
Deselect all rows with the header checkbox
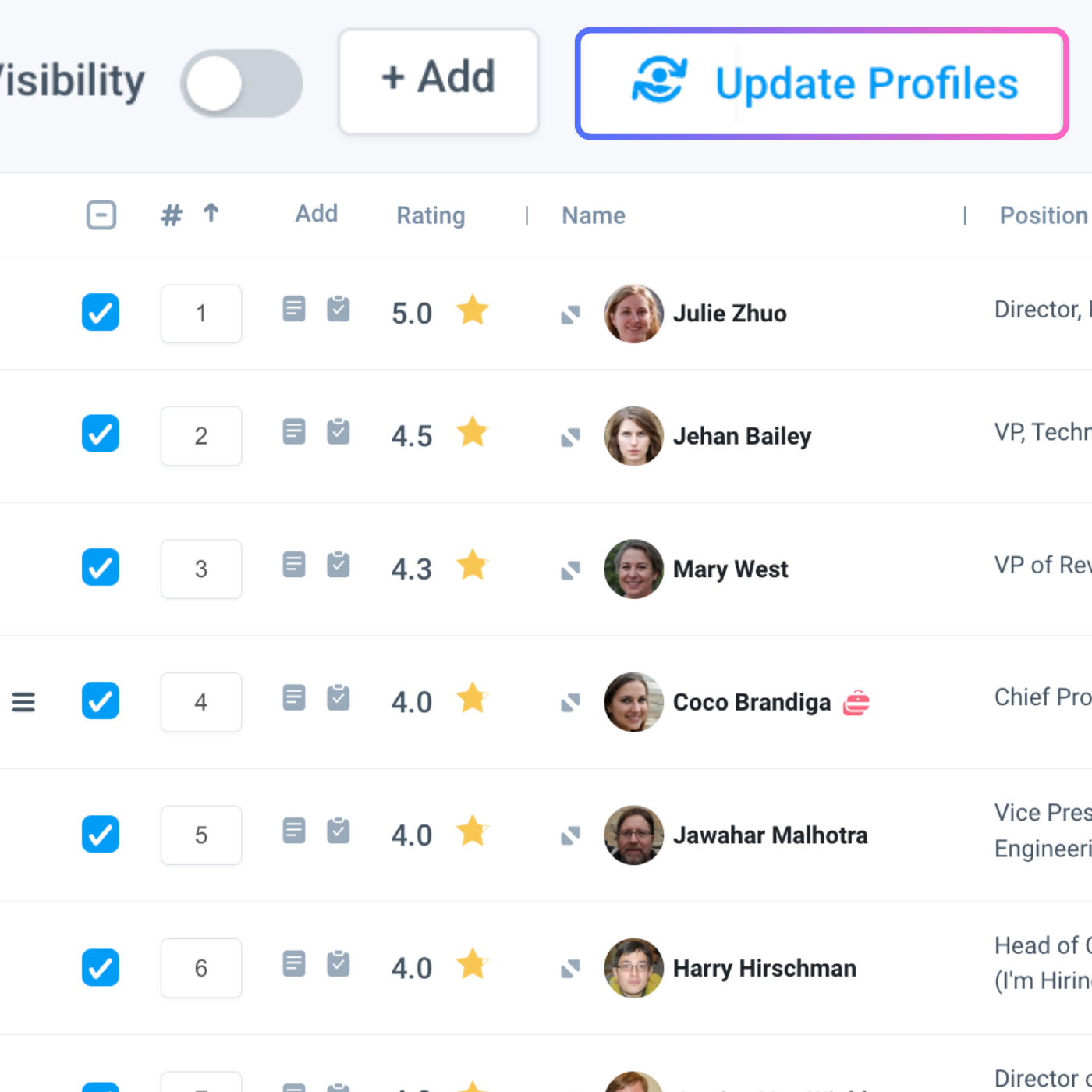pyautogui.click(x=101, y=215)
